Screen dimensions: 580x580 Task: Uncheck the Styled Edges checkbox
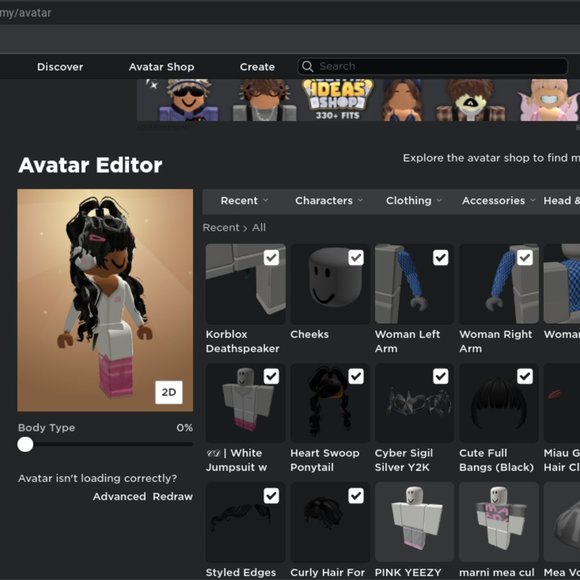pos(271,496)
